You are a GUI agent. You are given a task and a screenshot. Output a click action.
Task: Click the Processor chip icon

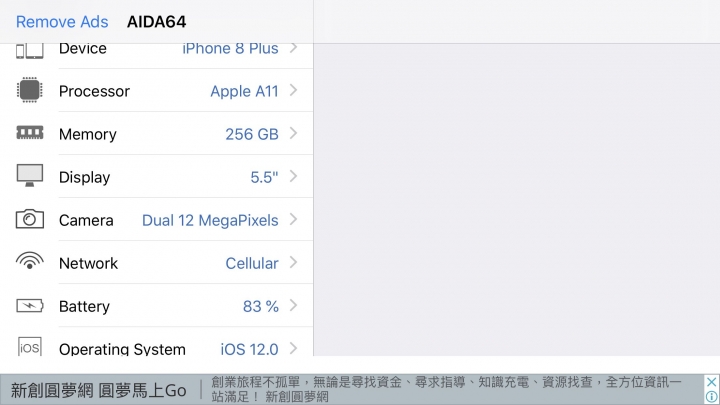pos(30,90)
